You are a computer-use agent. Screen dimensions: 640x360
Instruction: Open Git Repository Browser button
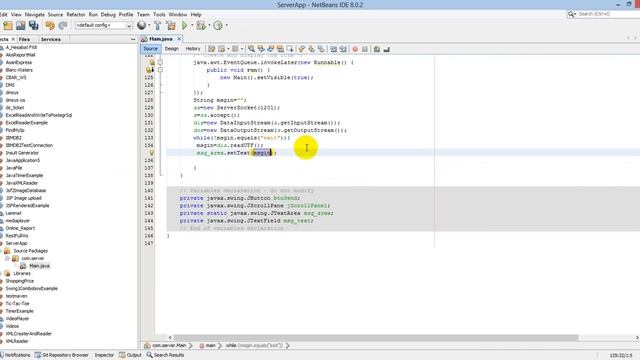point(62,355)
